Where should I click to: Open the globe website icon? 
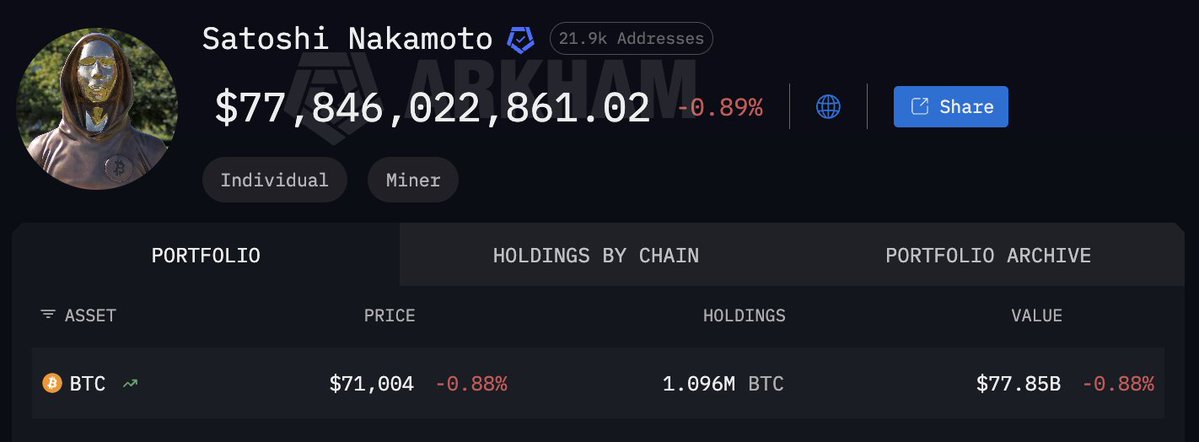(x=828, y=107)
